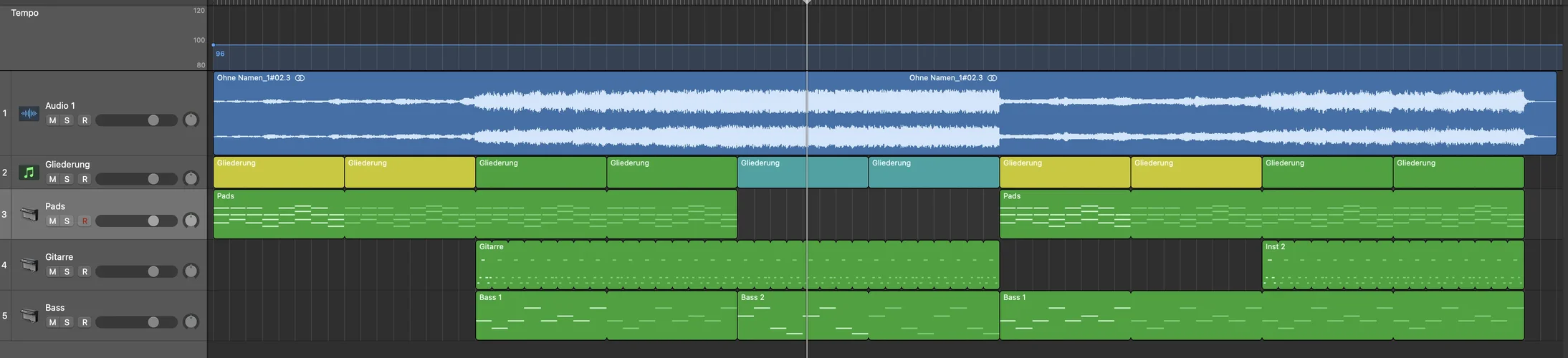
Task: Click the Audio 1 volume slider
Action: point(136,120)
